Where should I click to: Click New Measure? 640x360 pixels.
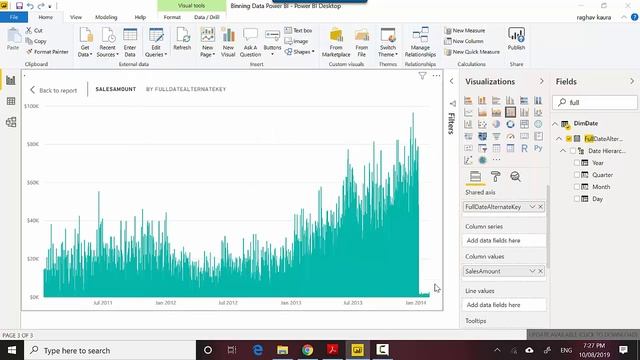(x=464, y=31)
